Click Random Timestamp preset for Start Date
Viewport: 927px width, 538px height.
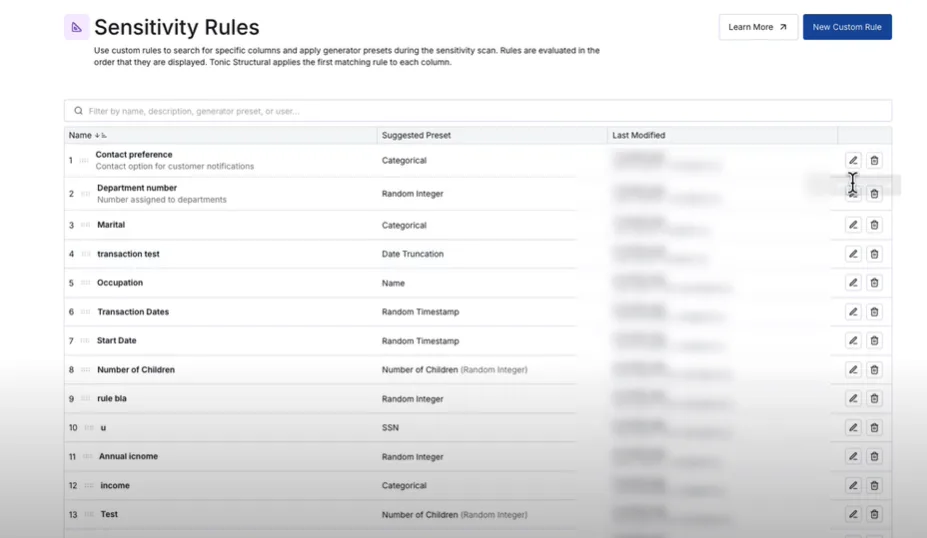click(420, 341)
